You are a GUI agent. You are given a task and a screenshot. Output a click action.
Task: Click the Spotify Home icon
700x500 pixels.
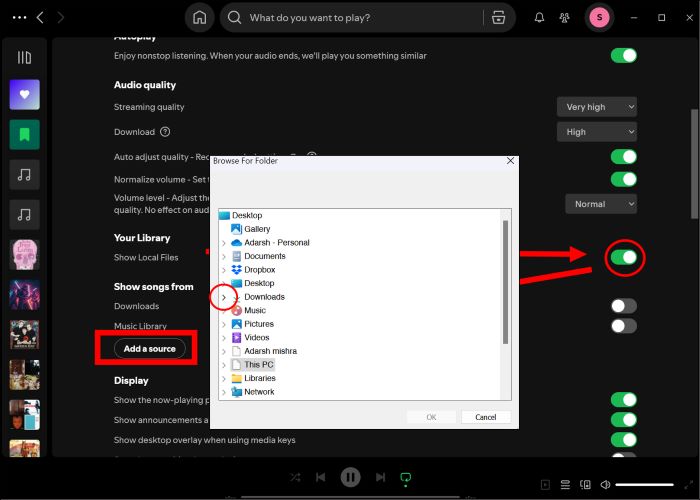200,17
